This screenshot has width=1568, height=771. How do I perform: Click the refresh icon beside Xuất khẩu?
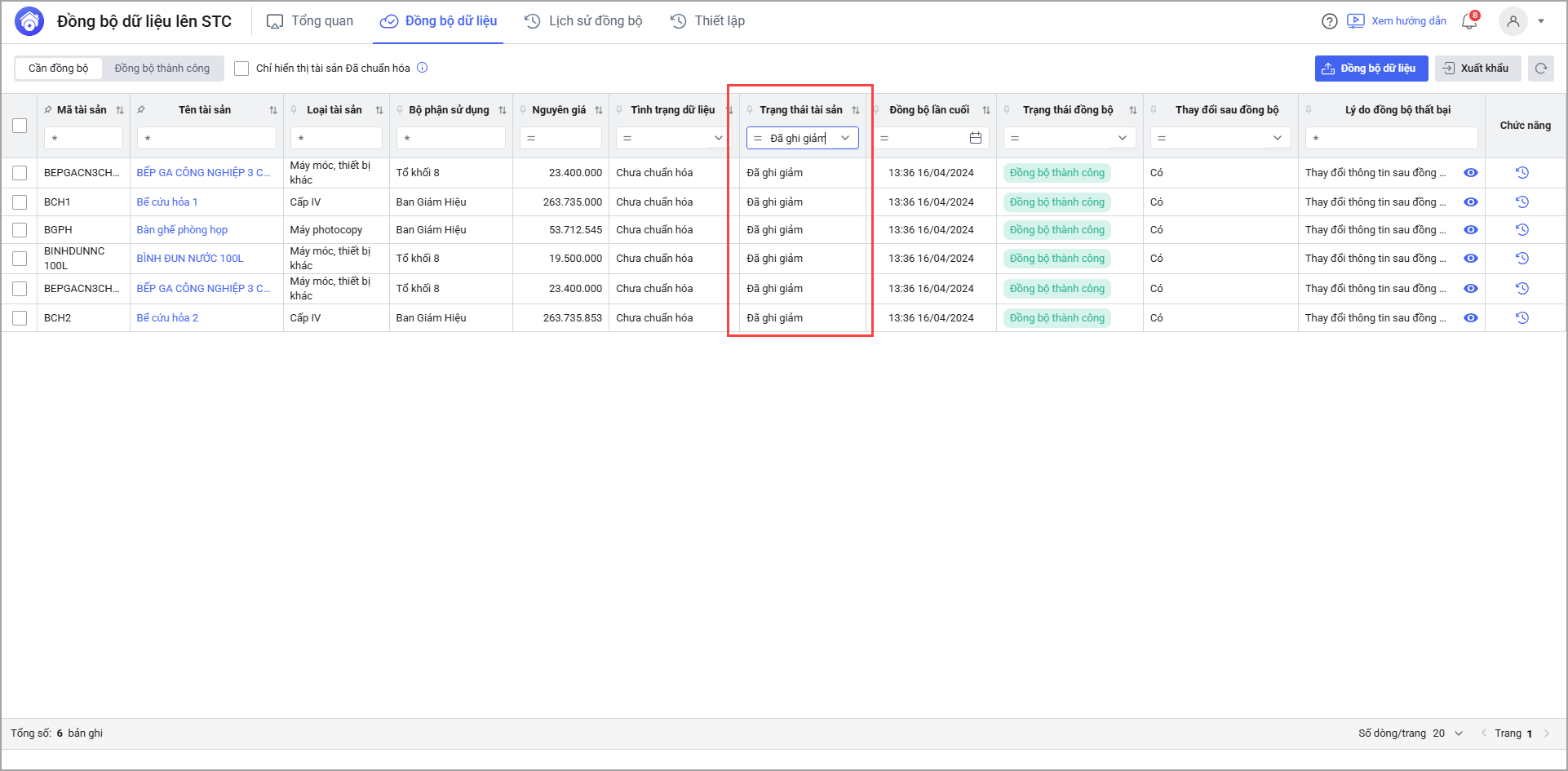coord(1541,69)
